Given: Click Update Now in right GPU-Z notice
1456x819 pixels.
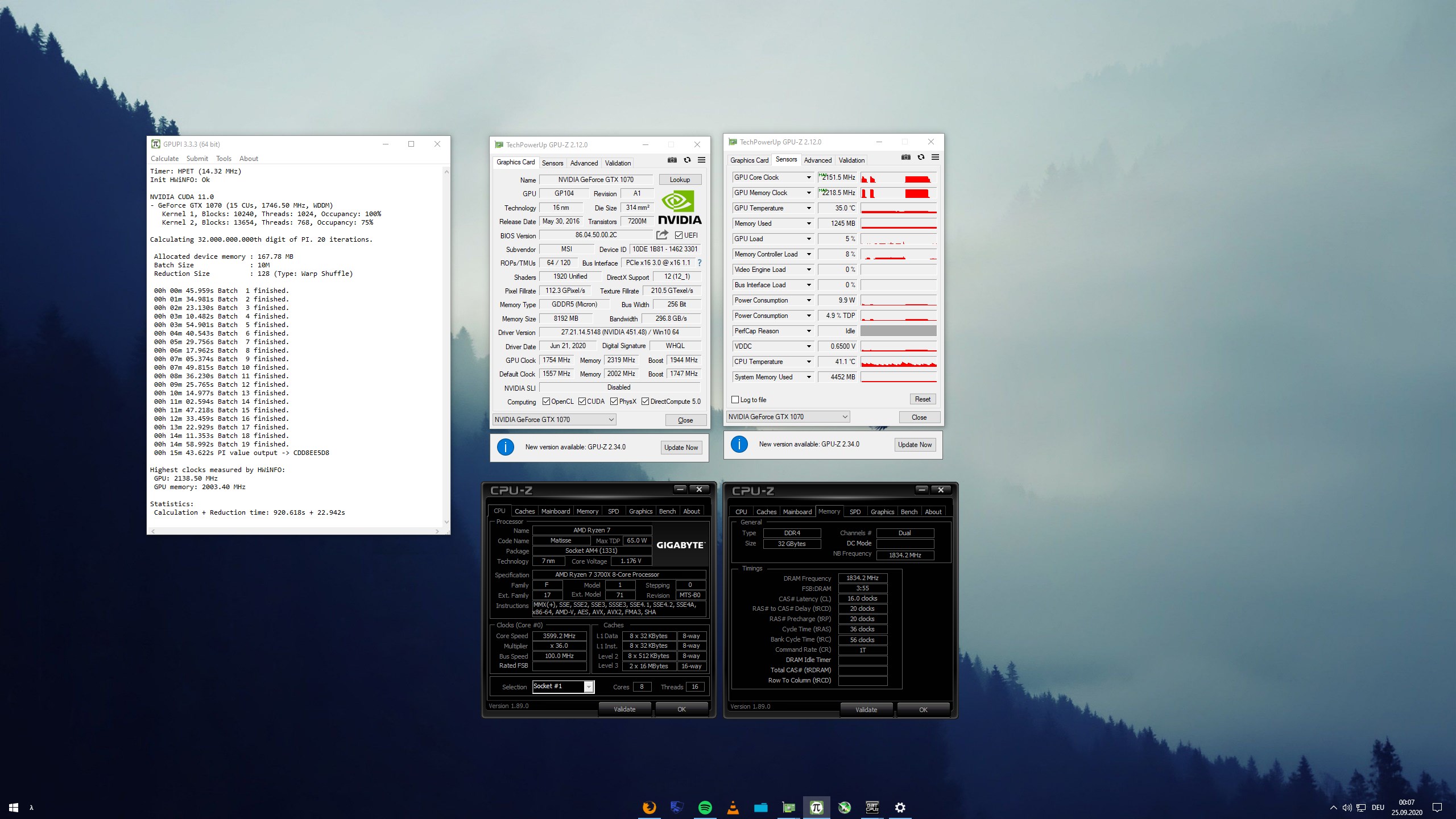Looking at the screenshot, I should (x=915, y=445).
